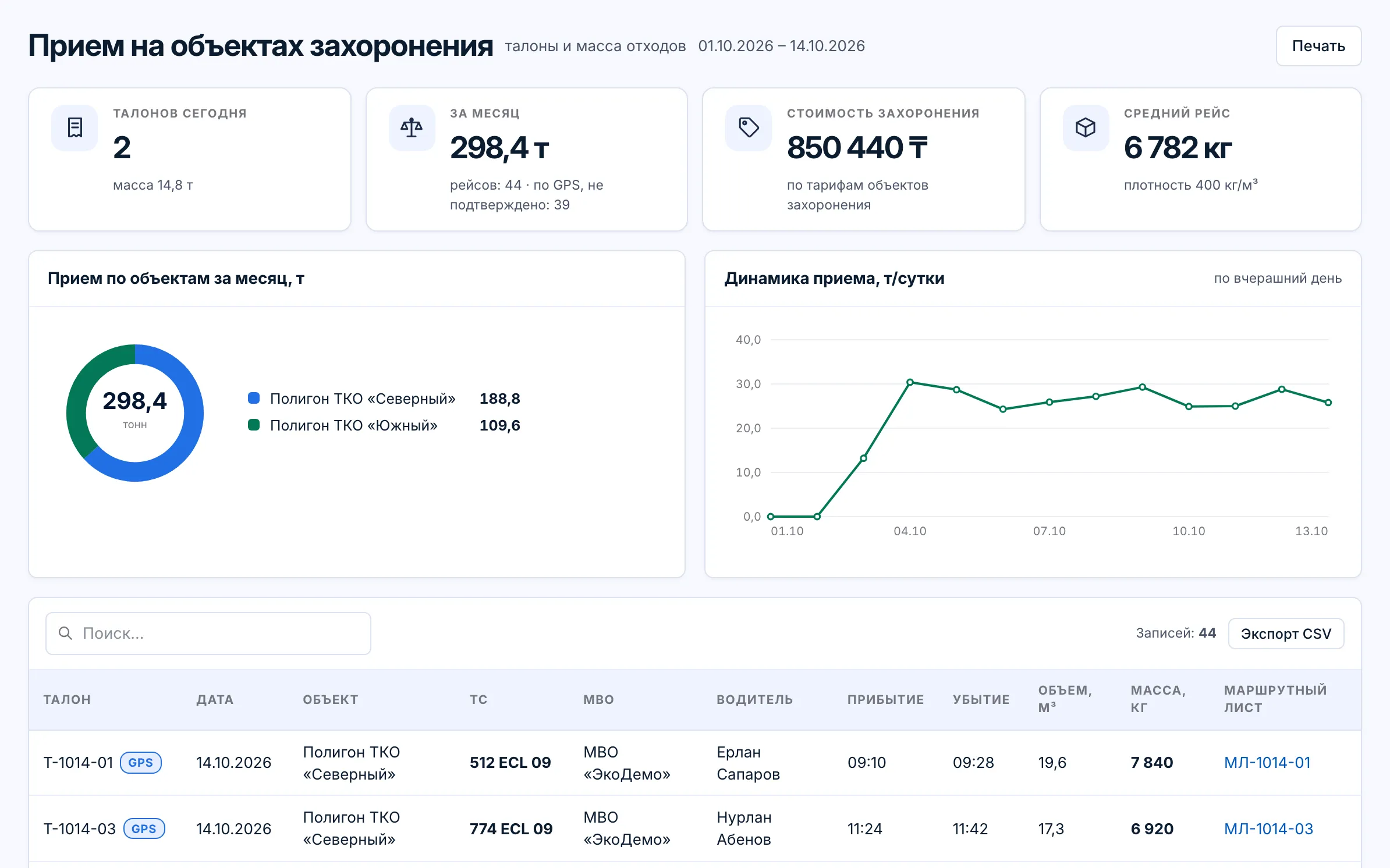Click the green Полигон ТКО «Южный» legend swatch

pos(254,425)
